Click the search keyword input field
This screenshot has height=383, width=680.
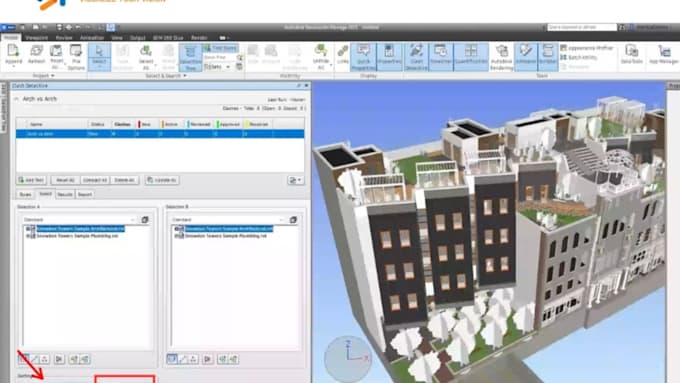pyautogui.click(x=582, y=27)
